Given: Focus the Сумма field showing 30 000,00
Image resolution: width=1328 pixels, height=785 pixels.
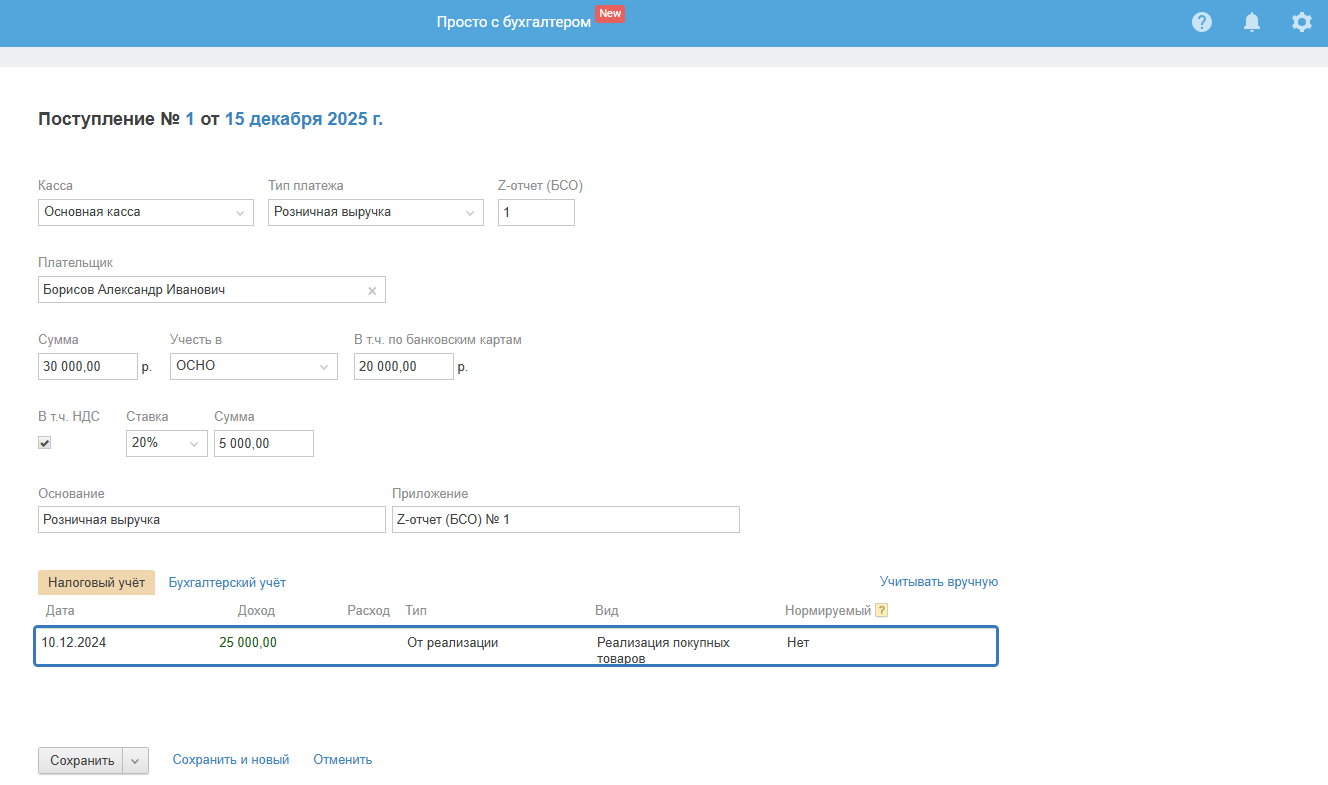Looking at the screenshot, I should 88,366.
